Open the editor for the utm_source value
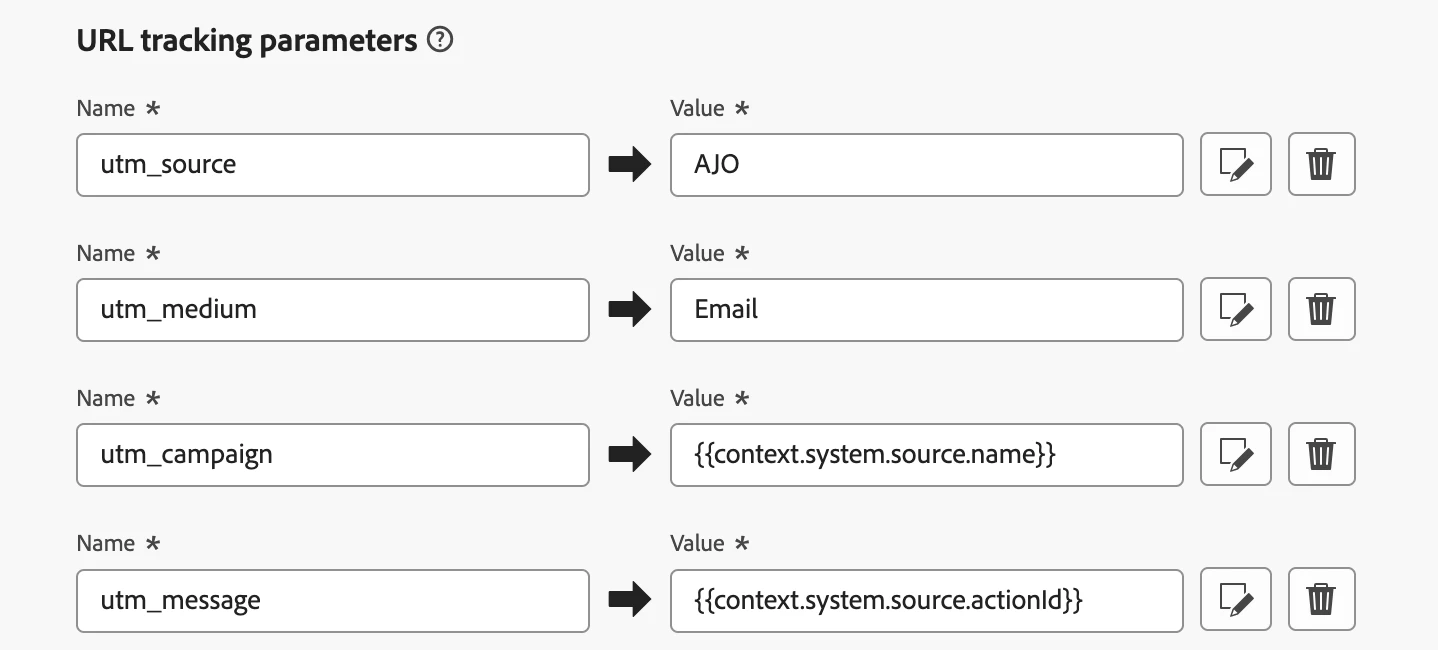 tap(1235, 164)
